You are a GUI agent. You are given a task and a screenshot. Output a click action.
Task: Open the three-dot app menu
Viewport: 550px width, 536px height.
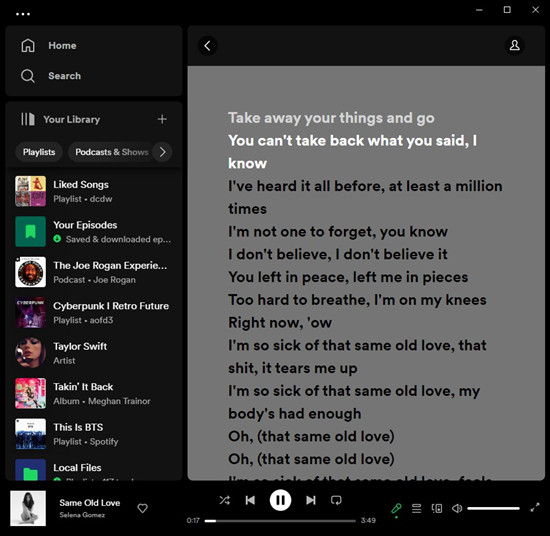tap(23, 14)
